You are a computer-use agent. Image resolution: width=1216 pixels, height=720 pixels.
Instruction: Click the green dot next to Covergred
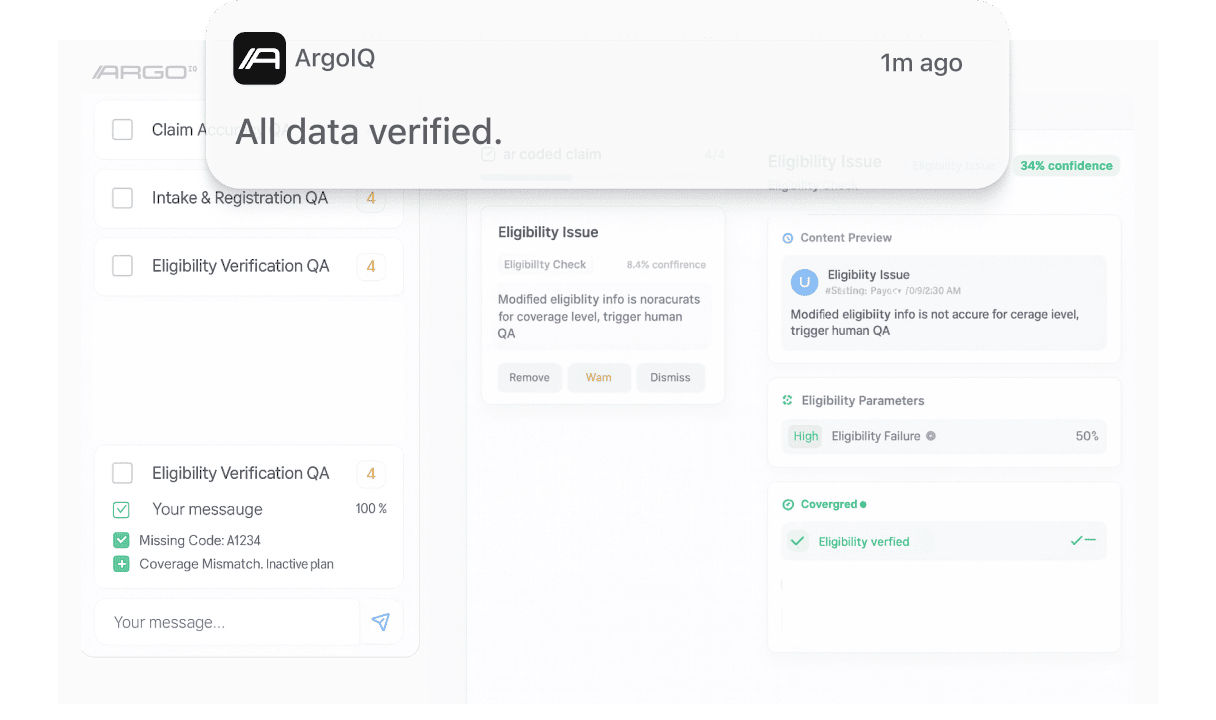point(863,505)
